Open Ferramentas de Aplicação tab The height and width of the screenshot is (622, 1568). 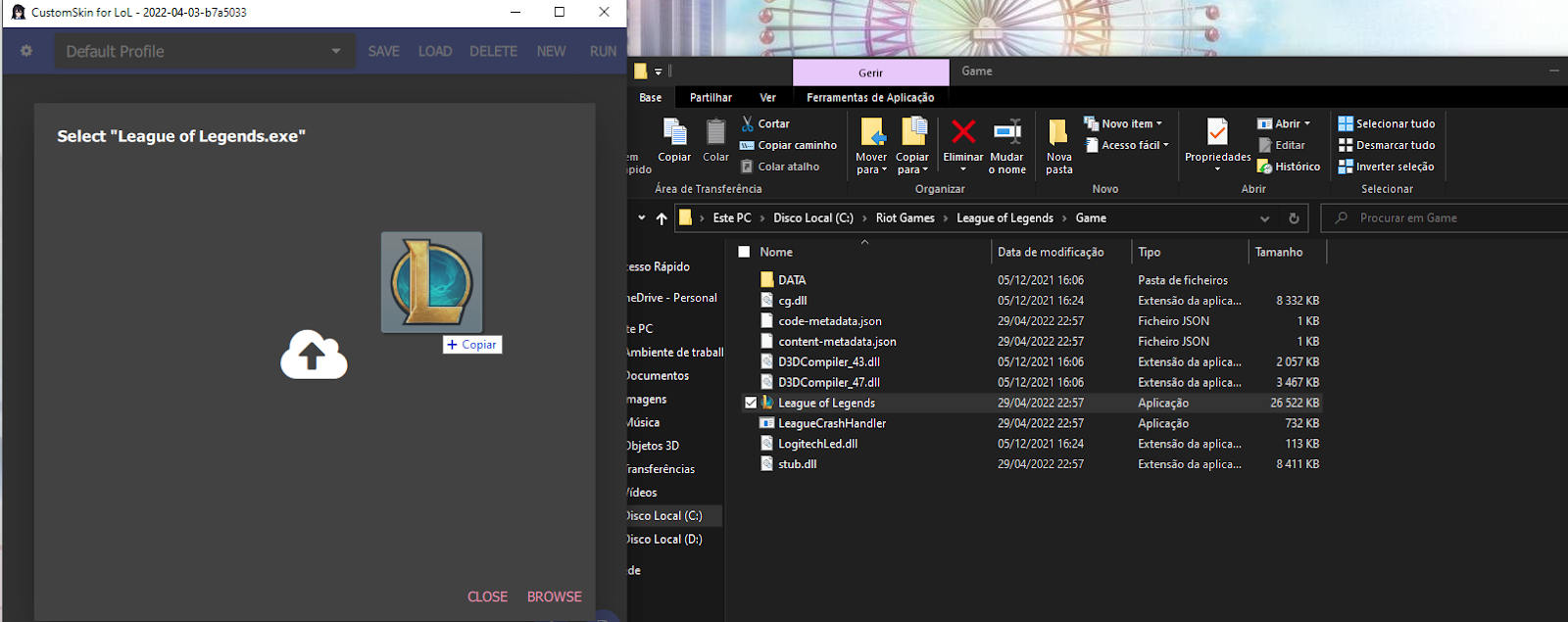[870, 98]
